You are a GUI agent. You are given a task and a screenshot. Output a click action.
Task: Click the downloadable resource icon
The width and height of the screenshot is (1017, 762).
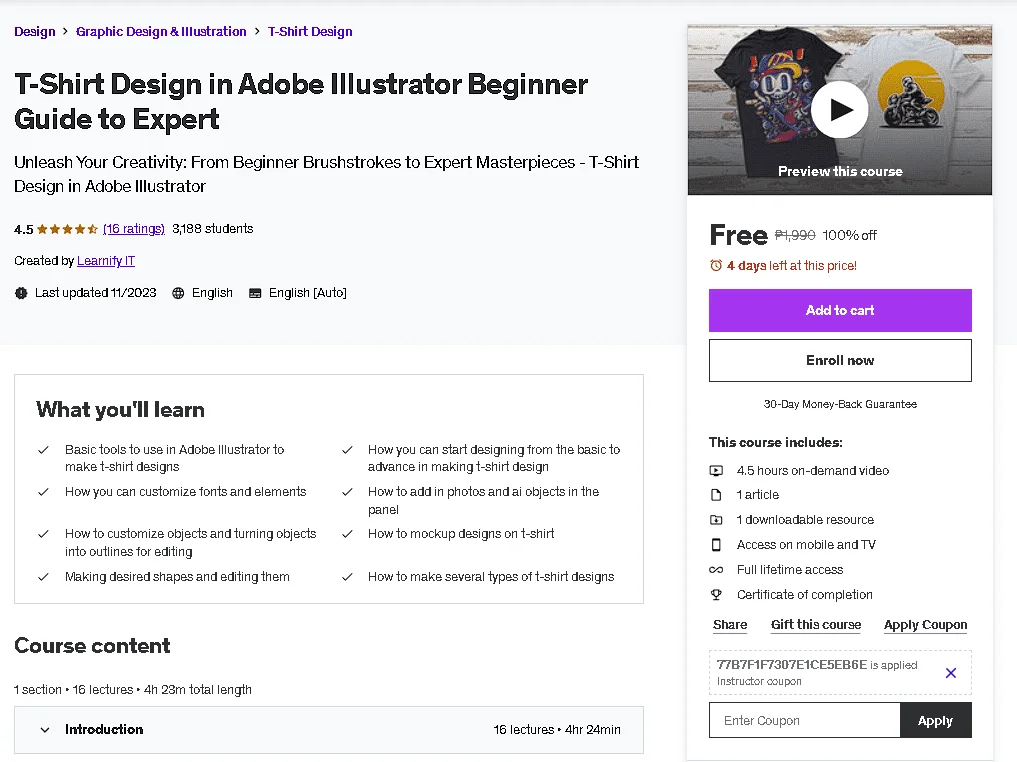pyautogui.click(x=716, y=520)
